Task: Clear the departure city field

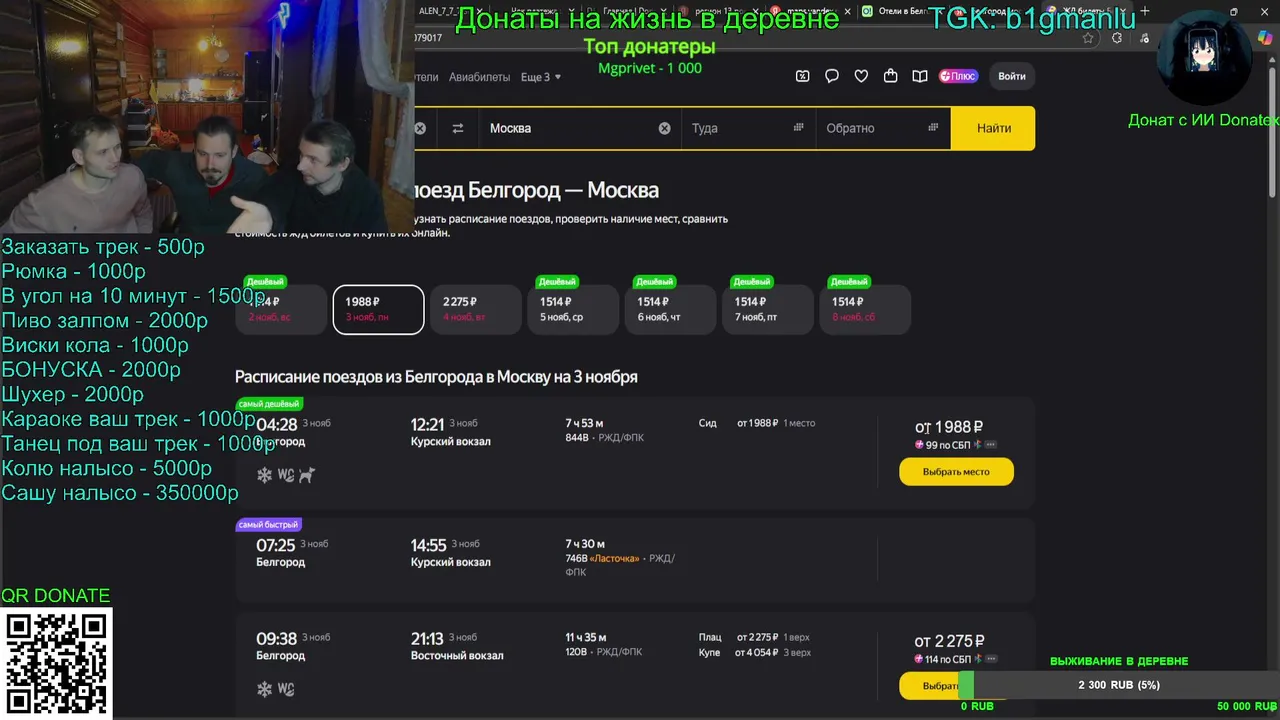Action: [x=420, y=128]
